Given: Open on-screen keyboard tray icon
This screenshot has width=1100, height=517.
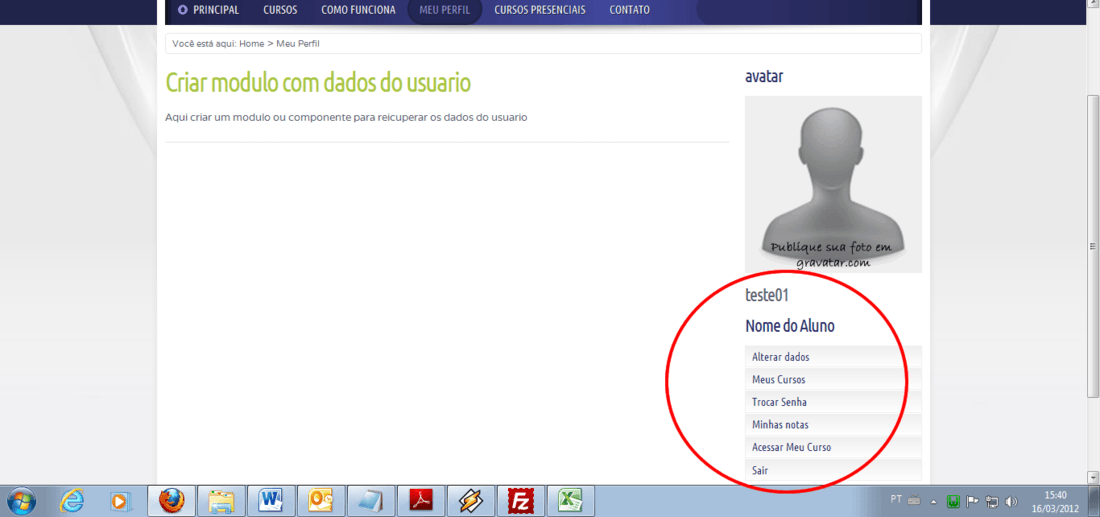Looking at the screenshot, I should pyautogui.click(x=914, y=500).
